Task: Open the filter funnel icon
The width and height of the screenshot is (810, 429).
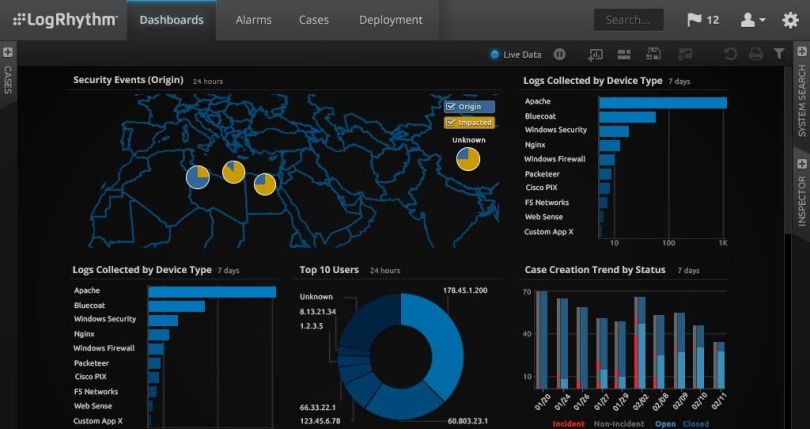Action: [x=779, y=54]
